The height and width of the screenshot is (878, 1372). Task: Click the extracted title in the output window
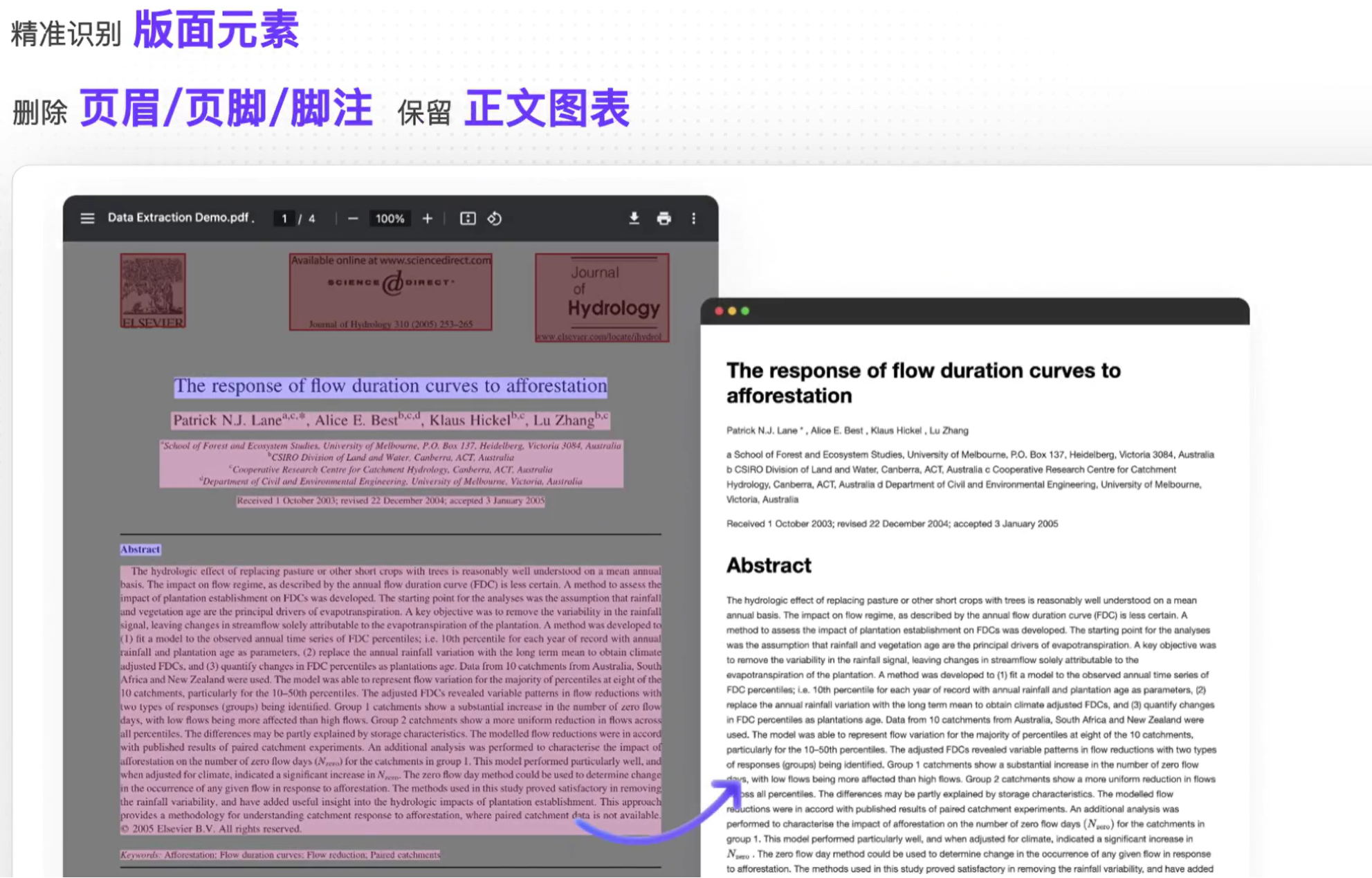click(x=923, y=383)
